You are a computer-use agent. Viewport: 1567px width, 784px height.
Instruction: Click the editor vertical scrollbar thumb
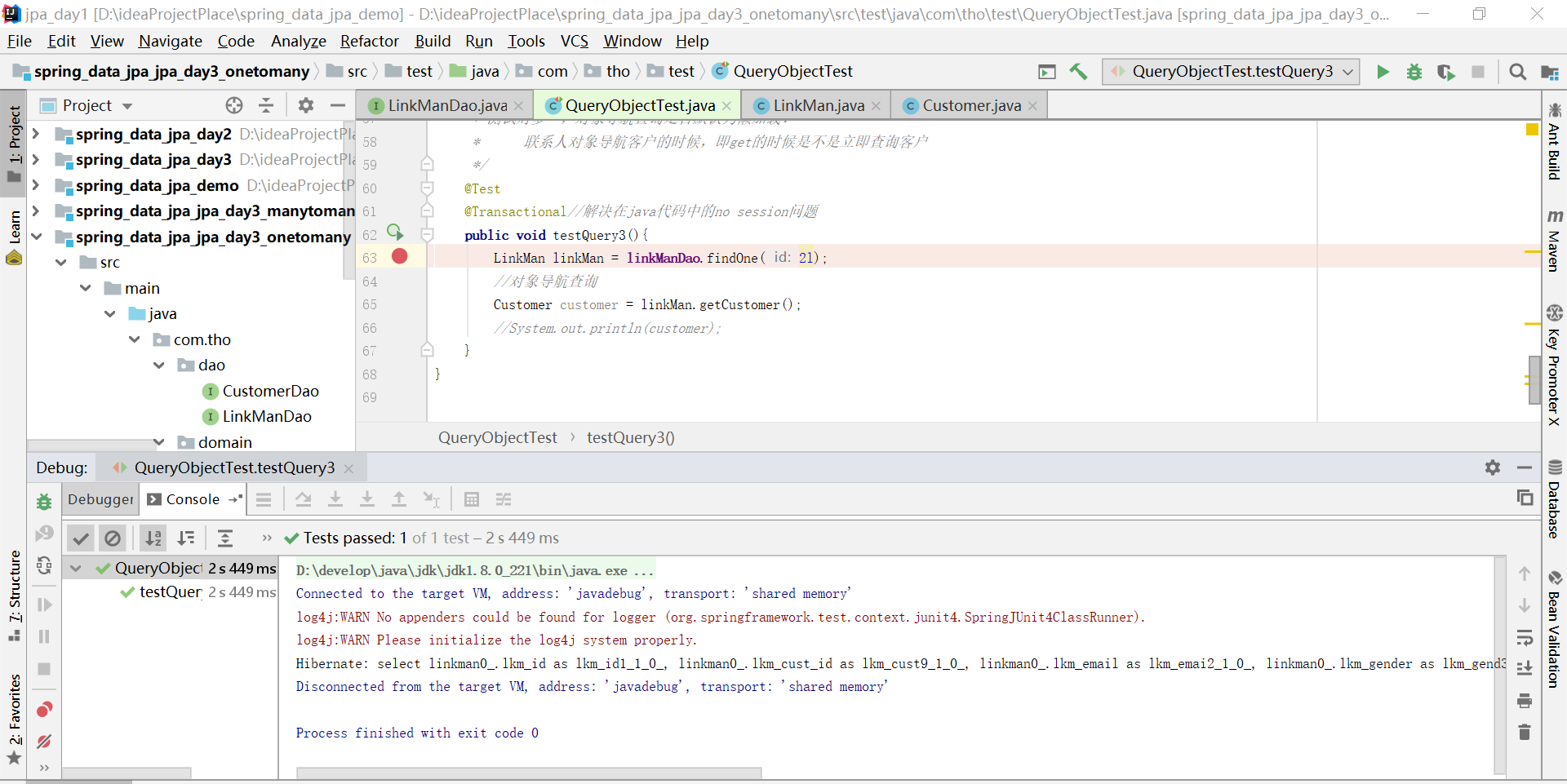pos(1534,379)
